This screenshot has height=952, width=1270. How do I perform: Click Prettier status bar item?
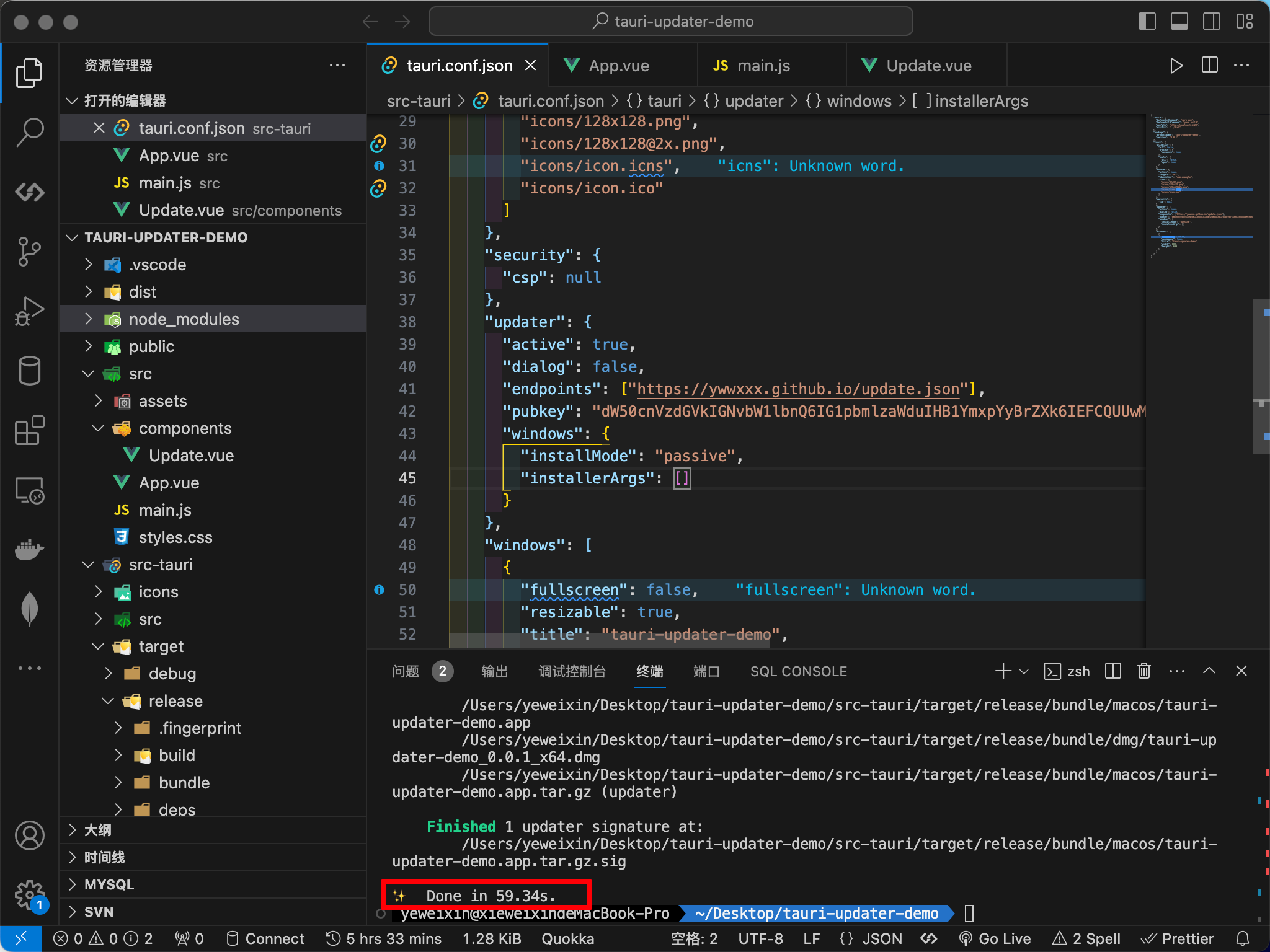tap(1177, 938)
